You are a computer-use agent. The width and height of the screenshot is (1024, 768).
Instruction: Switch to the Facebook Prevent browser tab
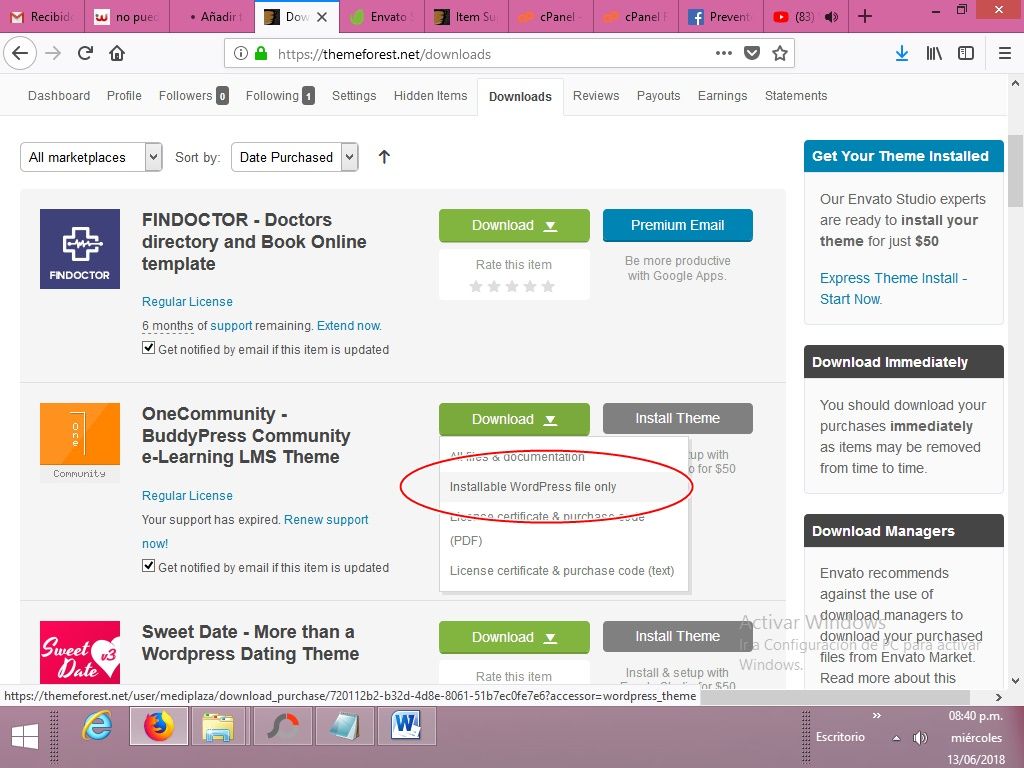(721, 16)
